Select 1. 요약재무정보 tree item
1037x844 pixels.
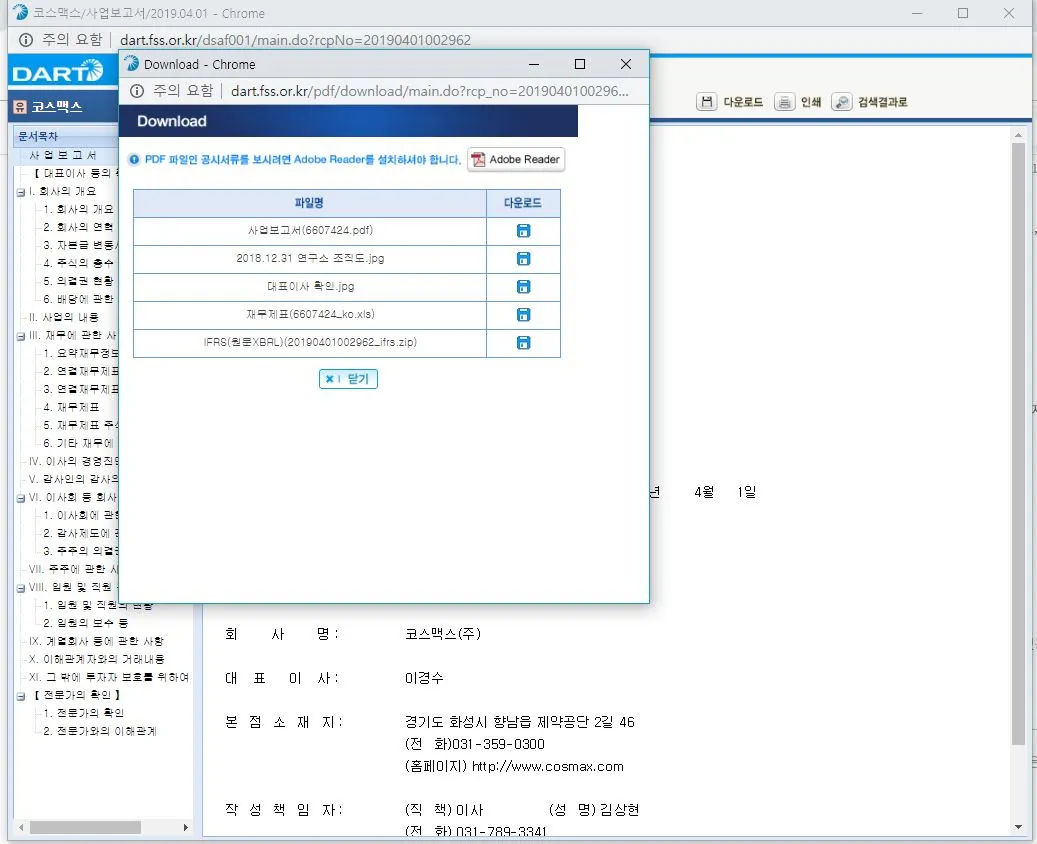point(81,353)
